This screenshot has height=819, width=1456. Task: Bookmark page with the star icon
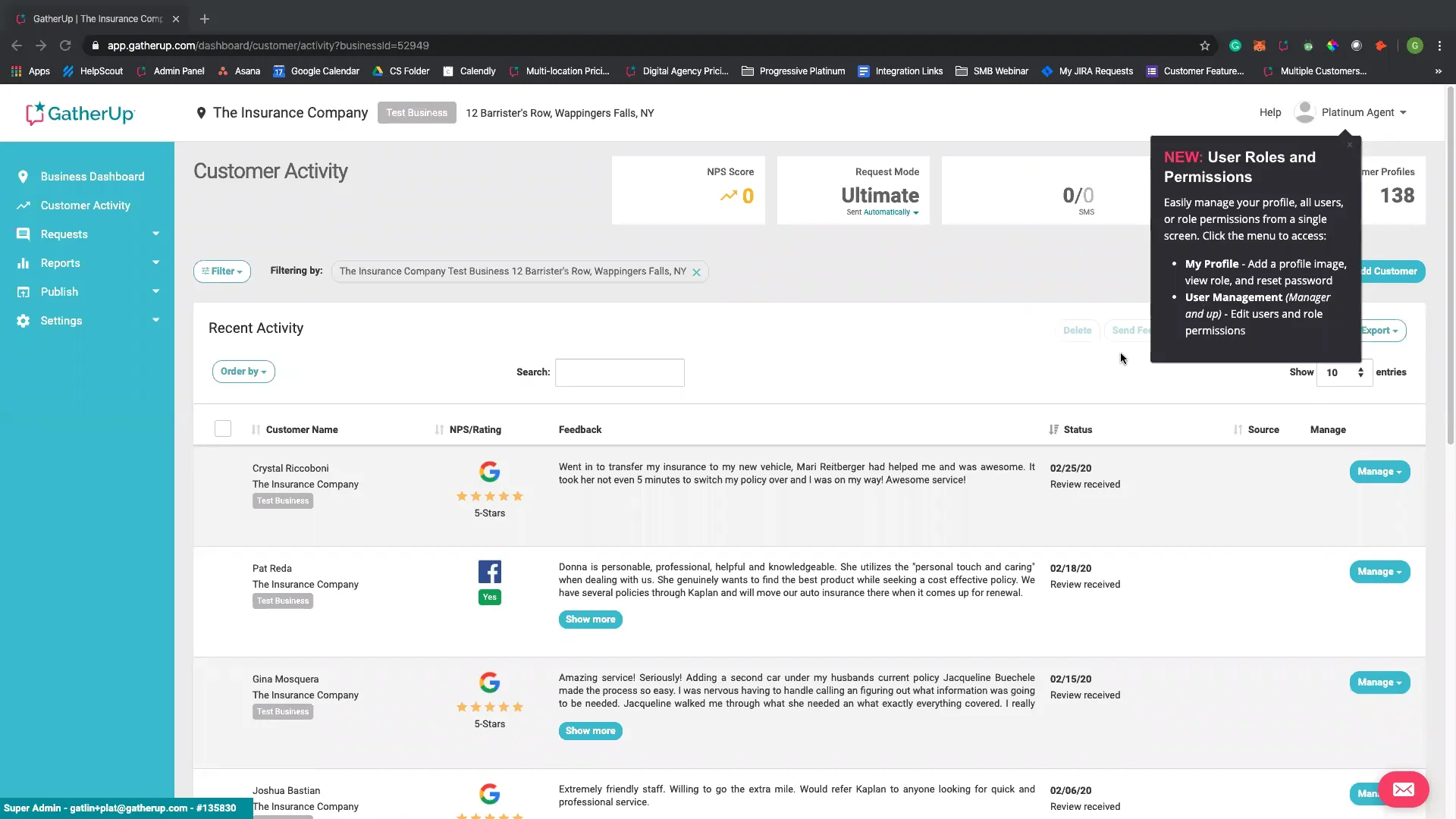pos(1205,45)
